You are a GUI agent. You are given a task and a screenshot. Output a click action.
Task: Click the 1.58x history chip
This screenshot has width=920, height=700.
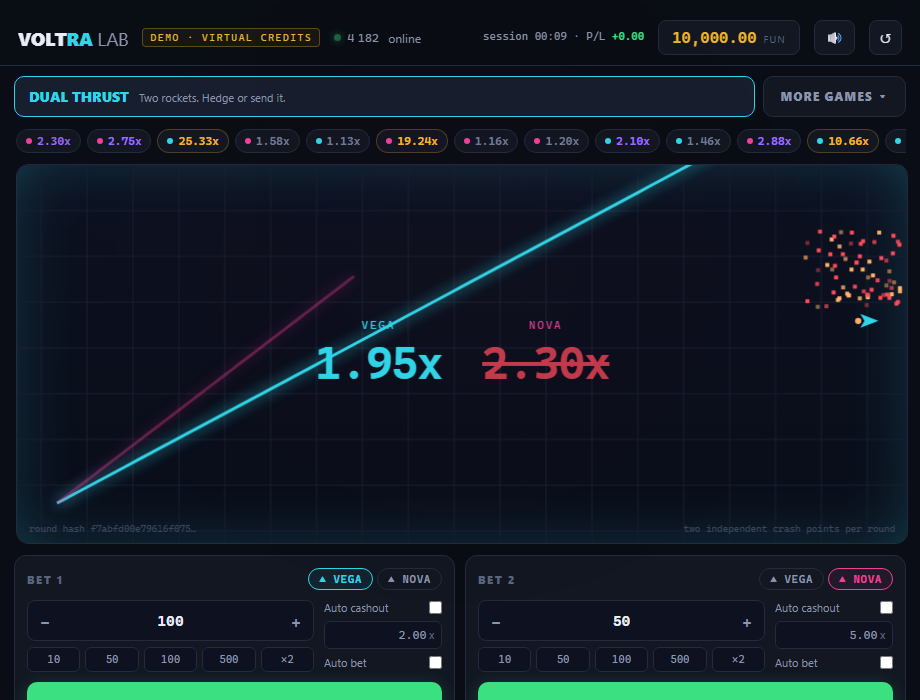[268, 141]
